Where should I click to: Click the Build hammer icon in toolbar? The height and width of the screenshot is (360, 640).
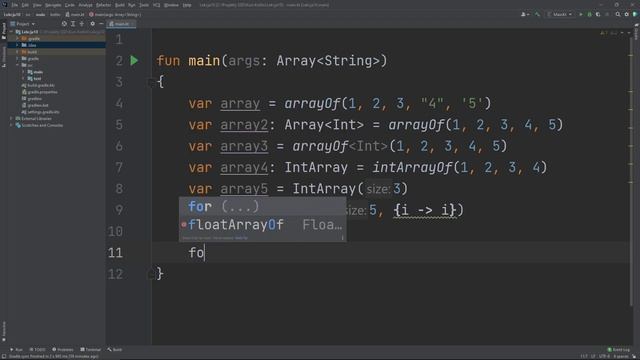coord(538,14)
